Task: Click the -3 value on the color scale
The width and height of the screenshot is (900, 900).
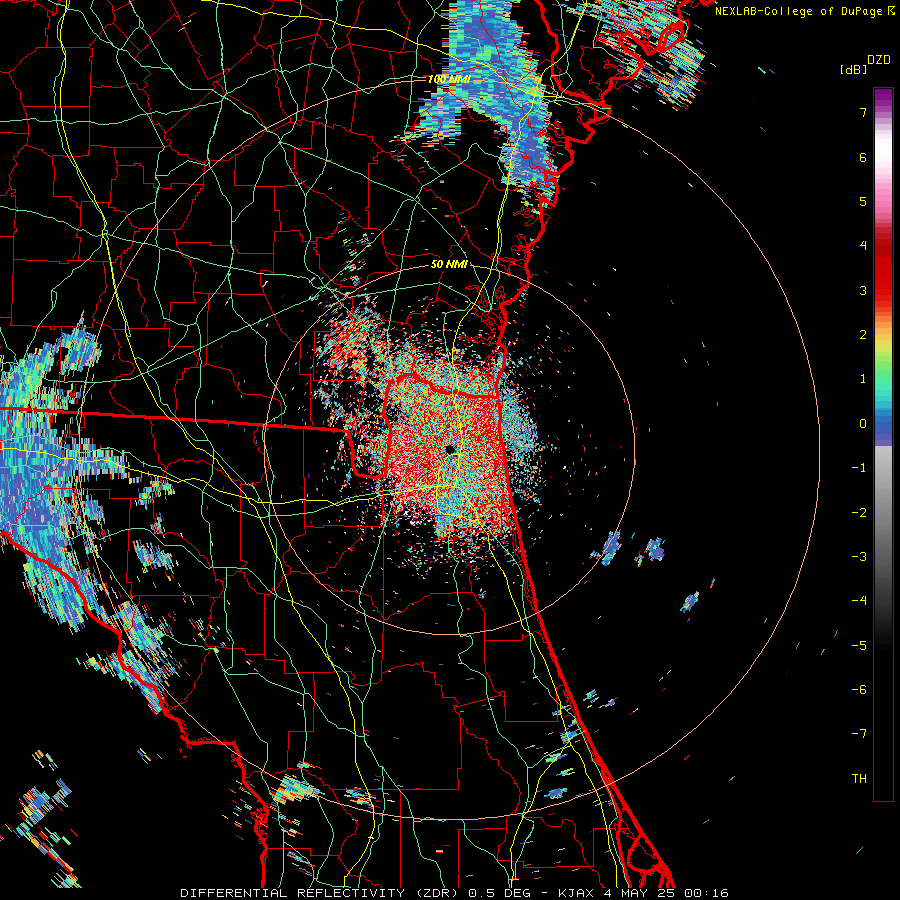Action: (859, 557)
